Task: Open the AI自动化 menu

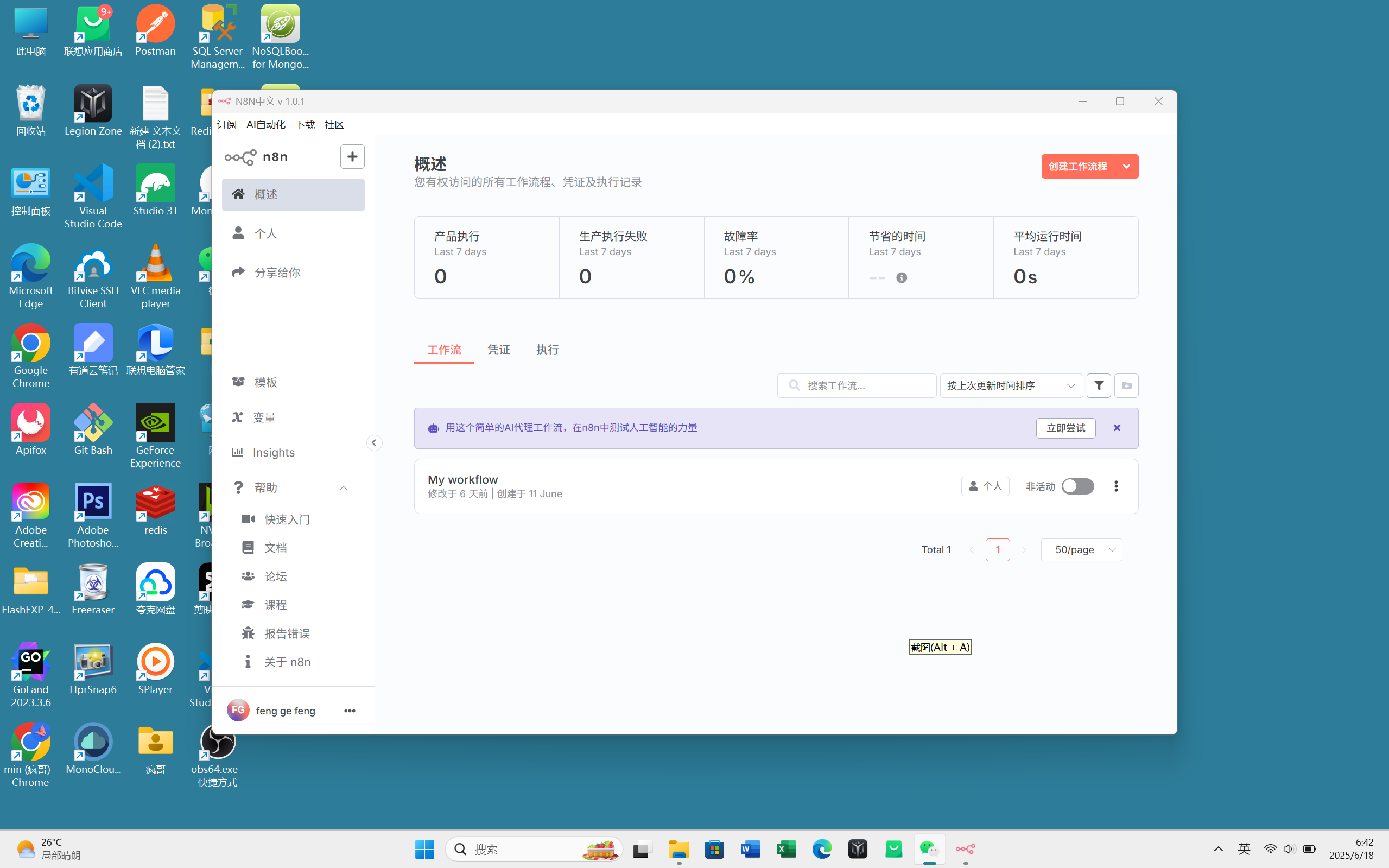Action: (x=266, y=124)
